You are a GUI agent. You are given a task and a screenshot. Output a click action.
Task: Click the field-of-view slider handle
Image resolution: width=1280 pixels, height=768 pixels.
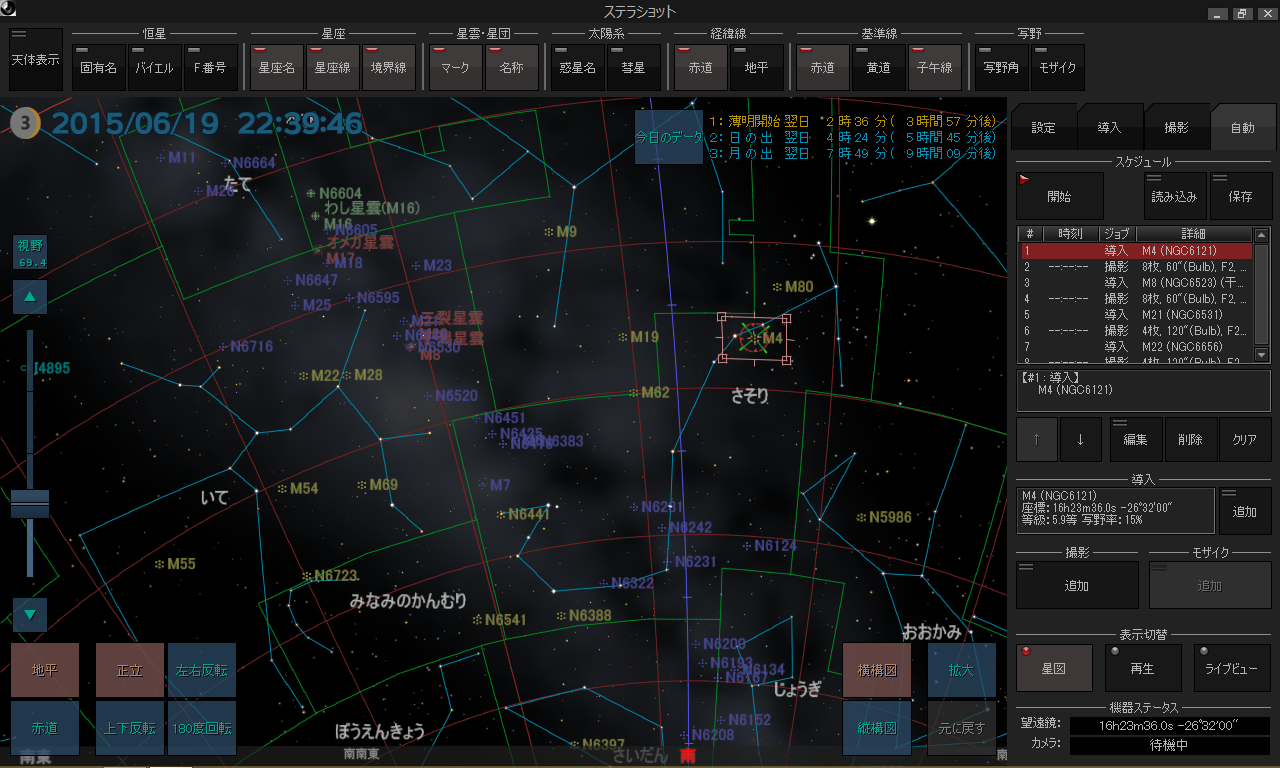pos(29,503)
